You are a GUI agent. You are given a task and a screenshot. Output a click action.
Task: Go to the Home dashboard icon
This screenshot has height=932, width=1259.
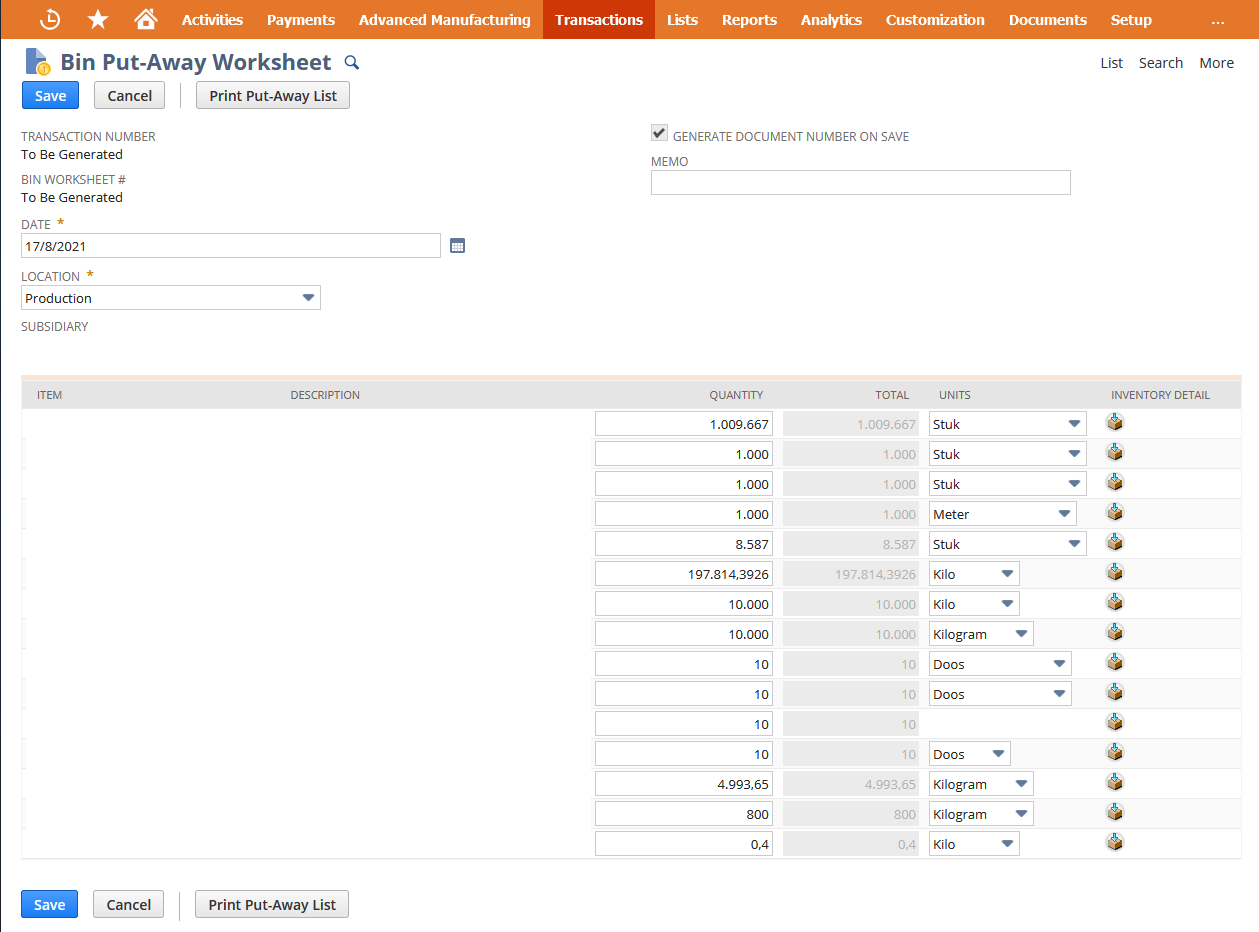(146, 19)
